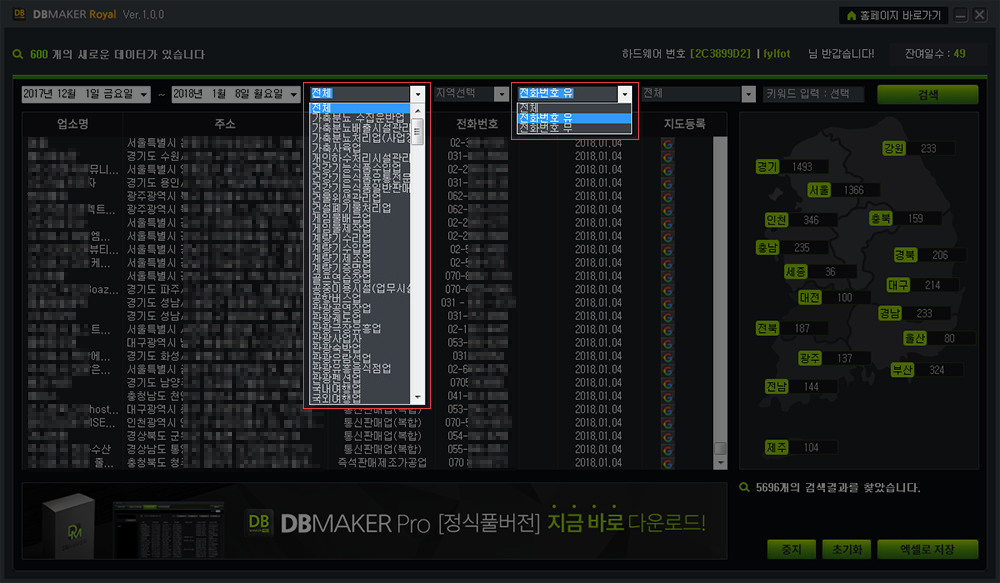Open the Google icon for the 경기도 파주 row
Viewport: 1000px width, 583px height.
click(x=668, y=290)
